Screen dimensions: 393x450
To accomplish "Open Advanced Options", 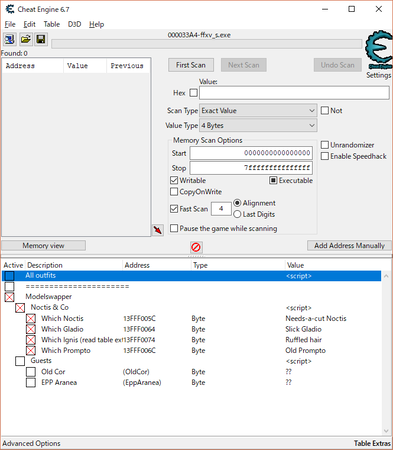I will [x=31, y=443].
